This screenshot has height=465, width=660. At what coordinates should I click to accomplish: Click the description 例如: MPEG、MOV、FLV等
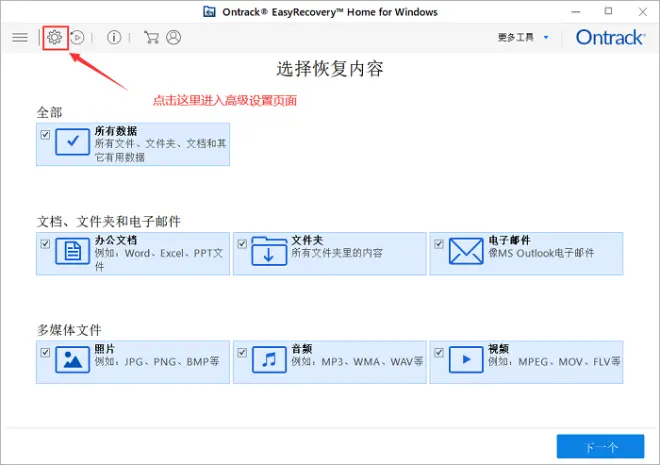(x=554, y=361)
